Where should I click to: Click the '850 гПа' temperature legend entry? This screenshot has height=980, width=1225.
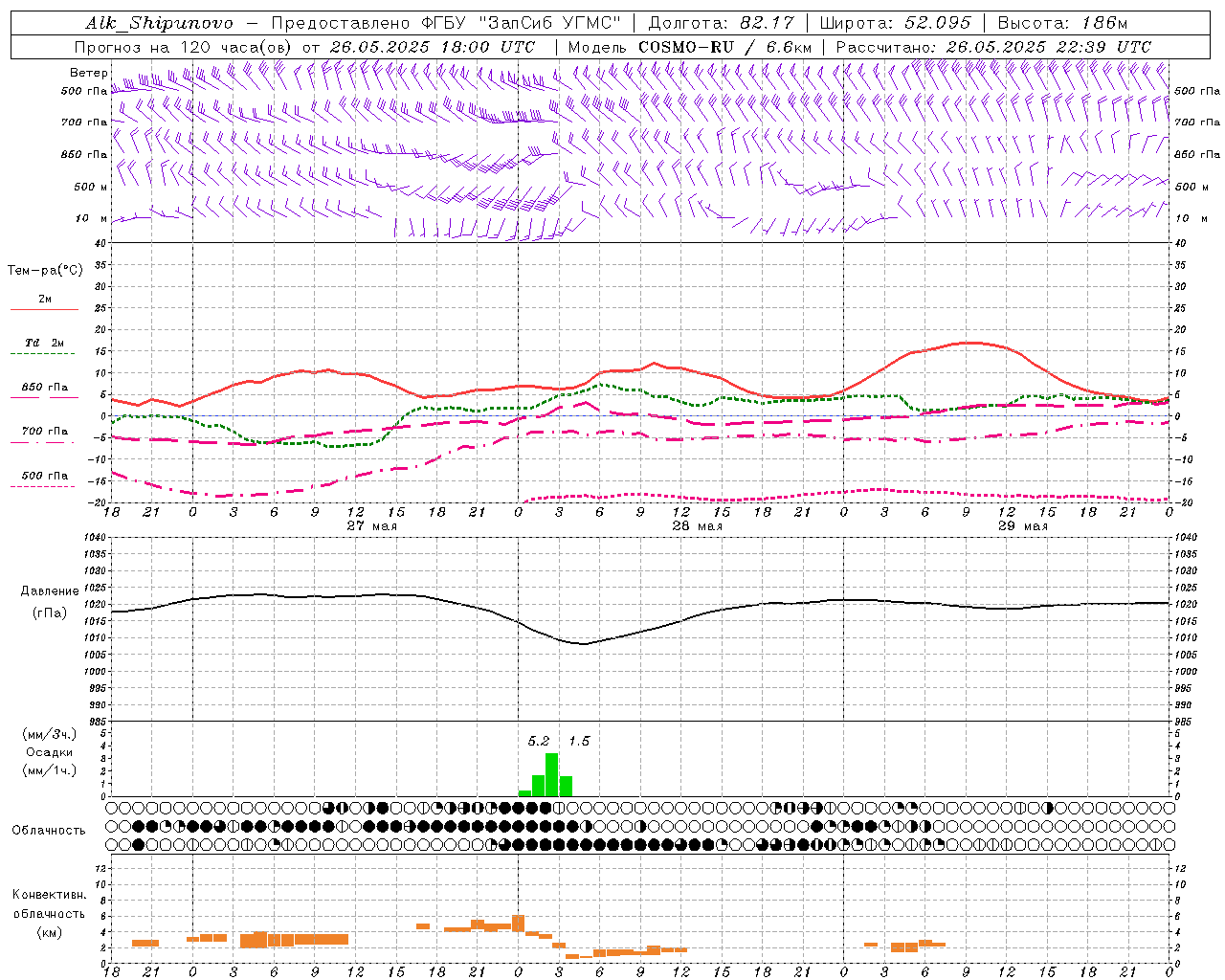45,388
